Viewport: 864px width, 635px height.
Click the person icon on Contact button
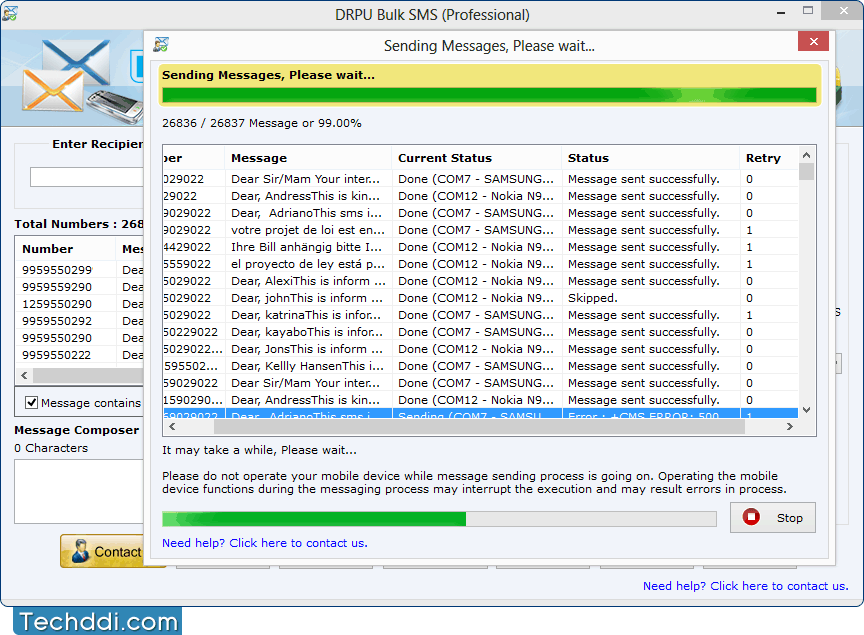[x=80, y=551]
